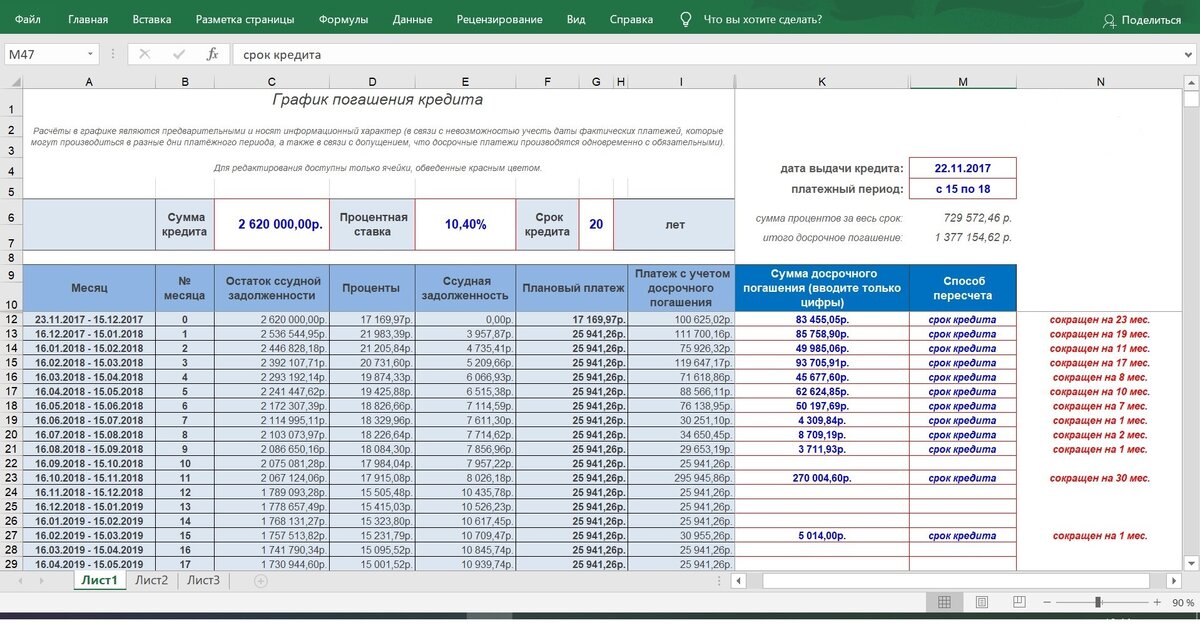Screen dimensions: 1200x630
Task: Switch to Normal view in status bar
Action: click(943, 602)
